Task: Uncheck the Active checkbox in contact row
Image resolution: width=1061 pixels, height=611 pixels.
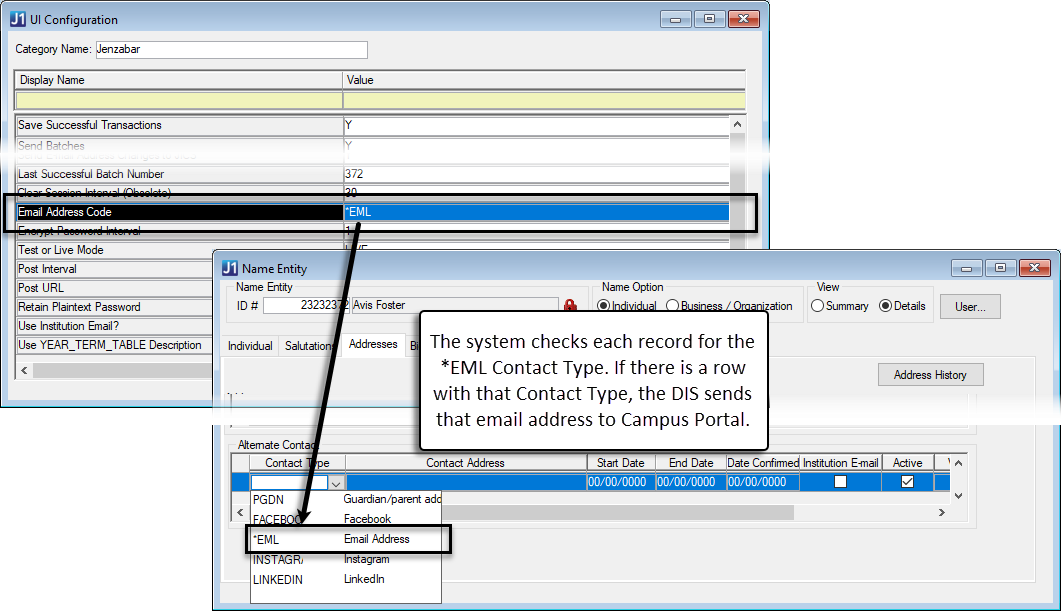Action: 907,482
